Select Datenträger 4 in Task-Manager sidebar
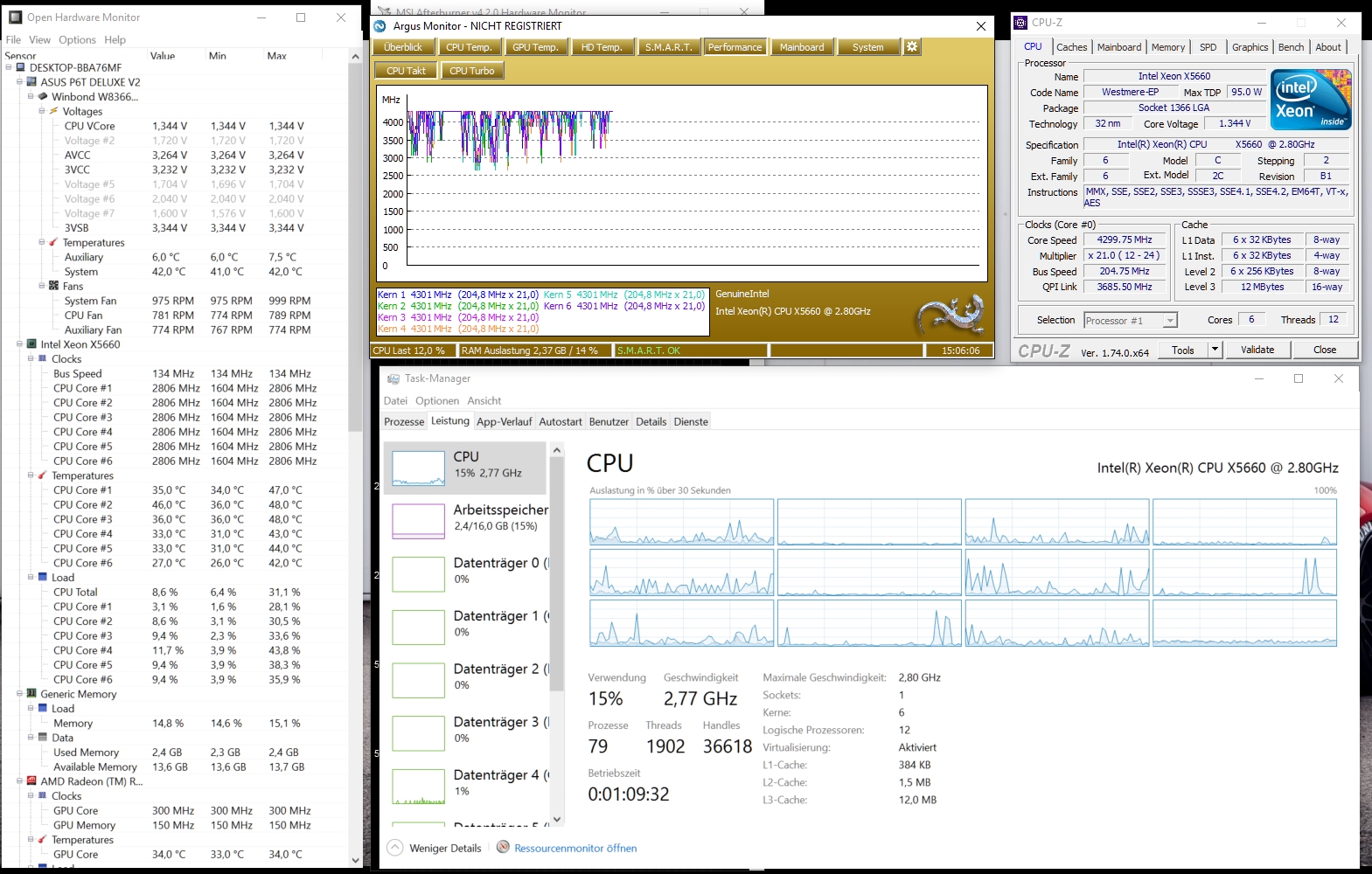Image resolution: width=1372 pixels, height=874 pixels. point(467,786)
